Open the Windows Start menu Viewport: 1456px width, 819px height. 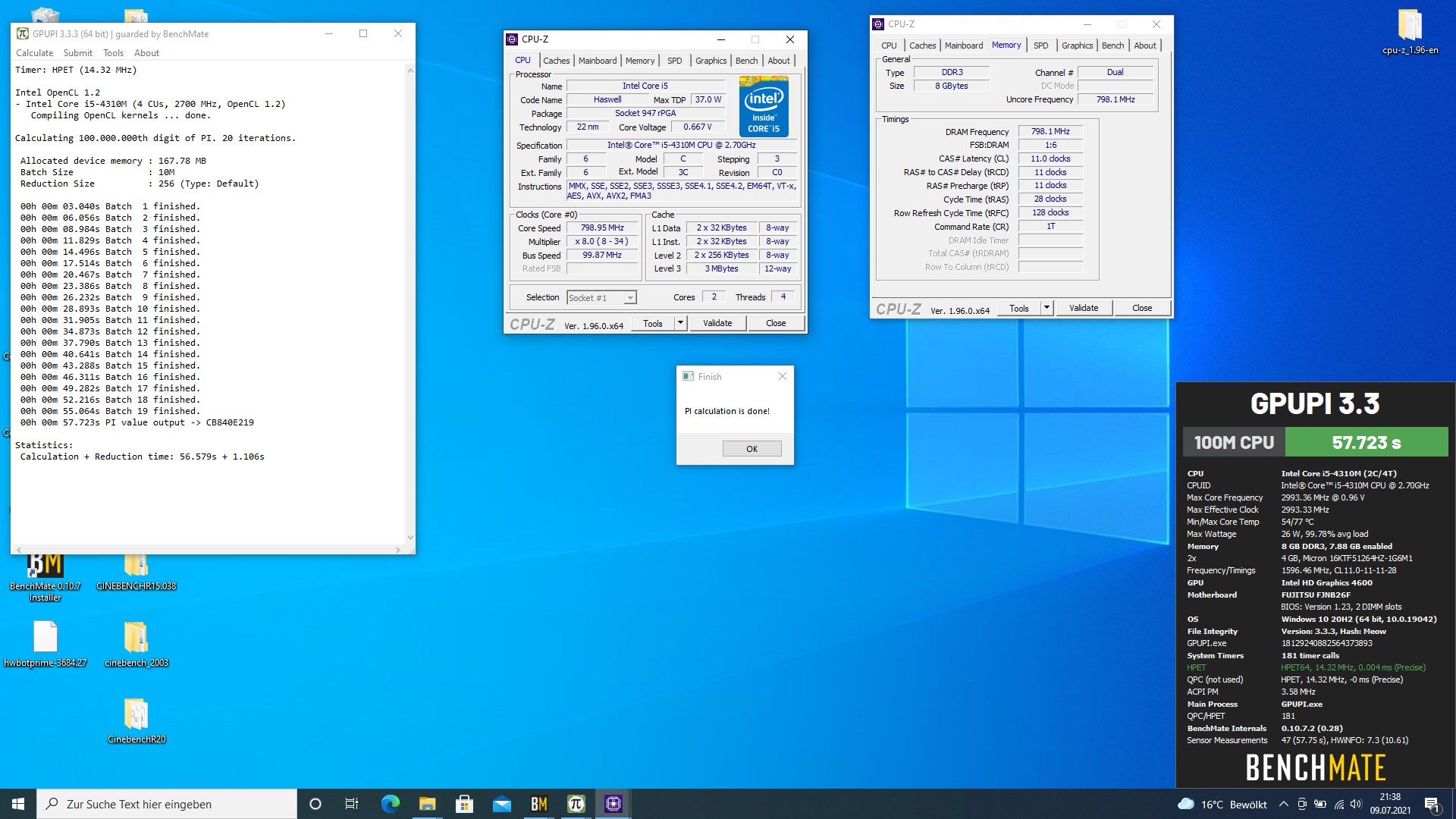18,804
